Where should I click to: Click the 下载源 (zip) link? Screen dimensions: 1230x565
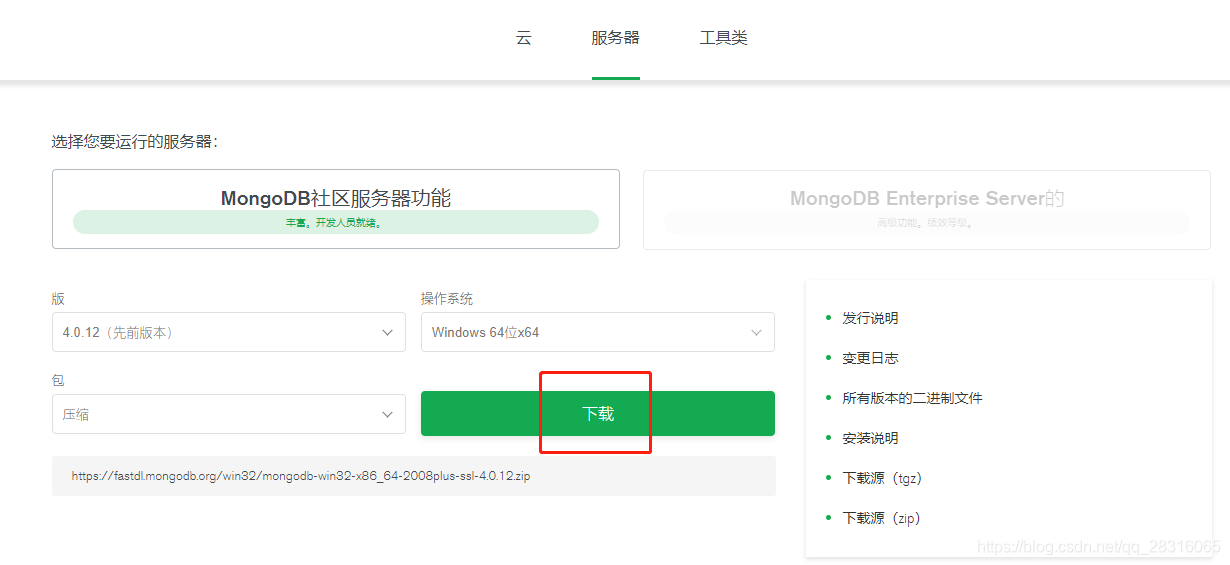pyautogui.click(x=881, y=518)
